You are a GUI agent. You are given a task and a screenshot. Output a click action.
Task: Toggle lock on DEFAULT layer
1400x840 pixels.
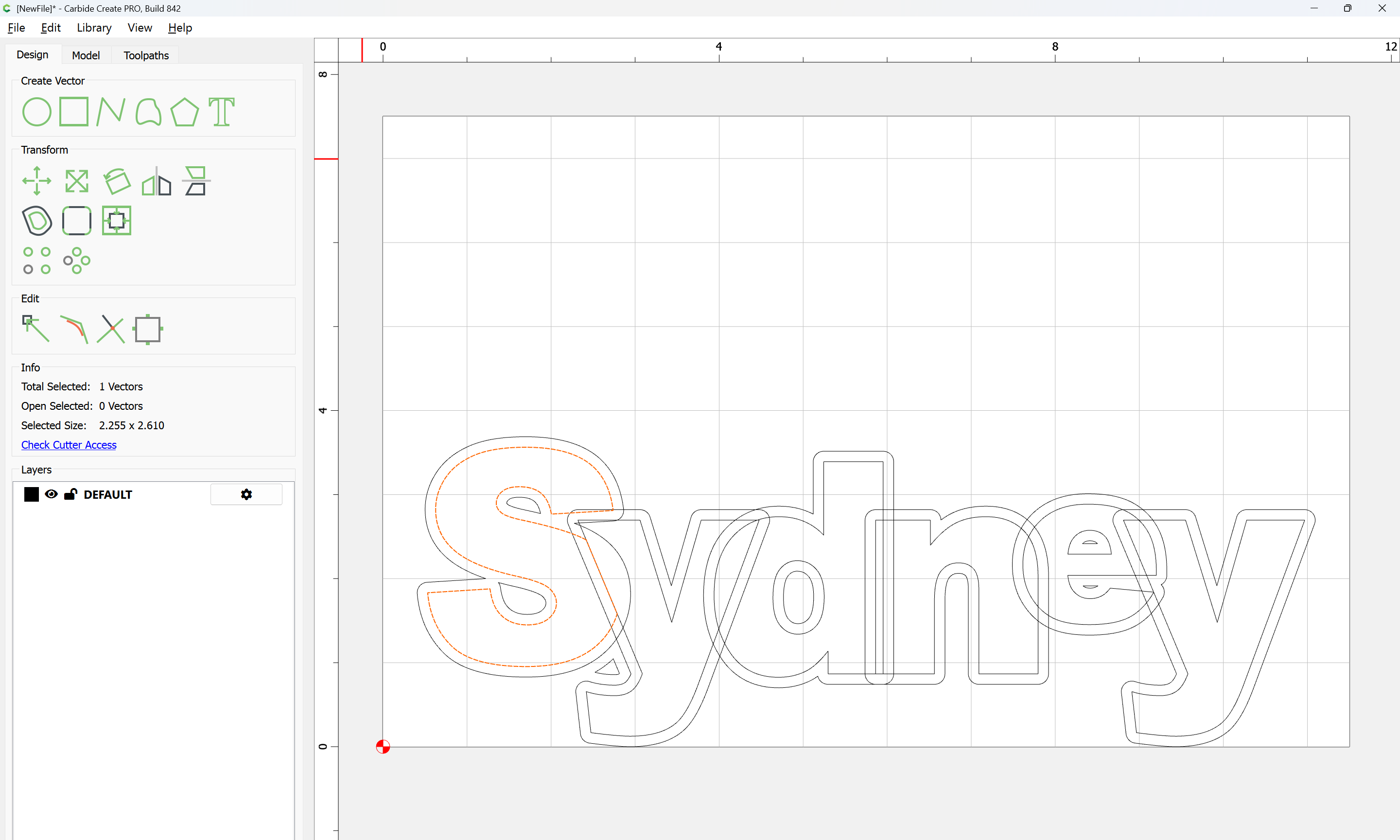tap(70, 494)
